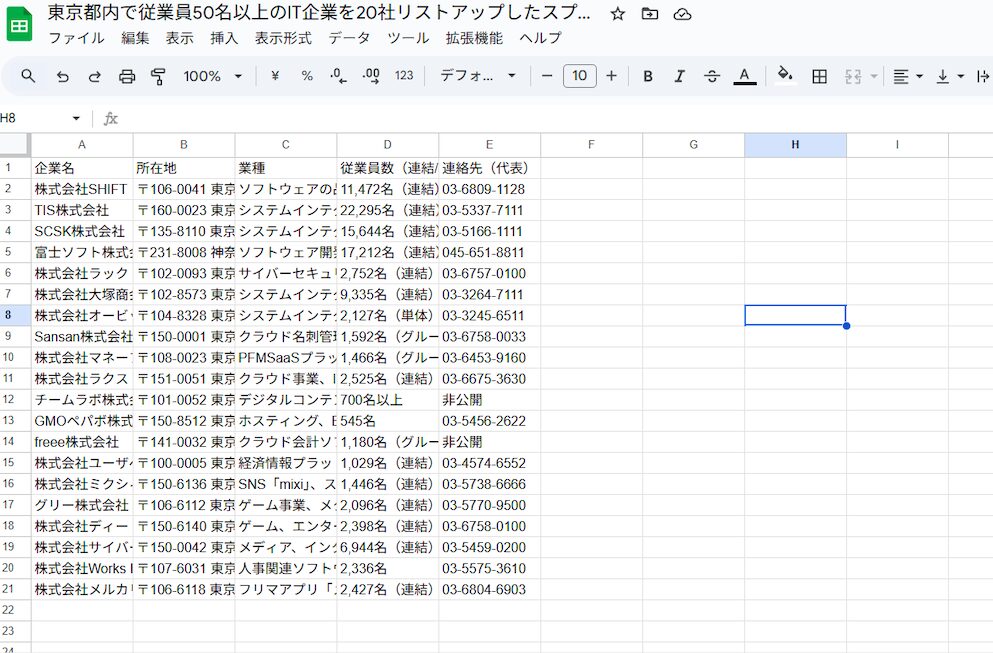Viewport: 993px width, 653px height.
Task: Open the 挿入 menu
Action: [x=224, y=38]
